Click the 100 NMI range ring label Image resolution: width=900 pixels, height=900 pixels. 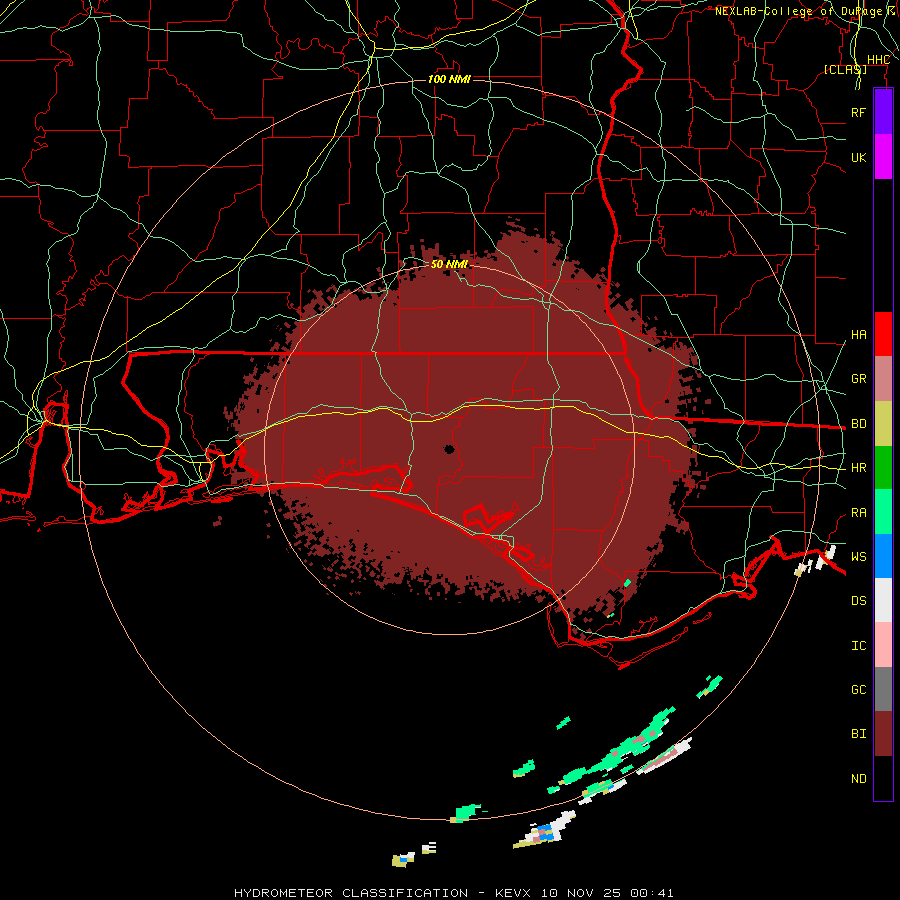click(449, 79)
